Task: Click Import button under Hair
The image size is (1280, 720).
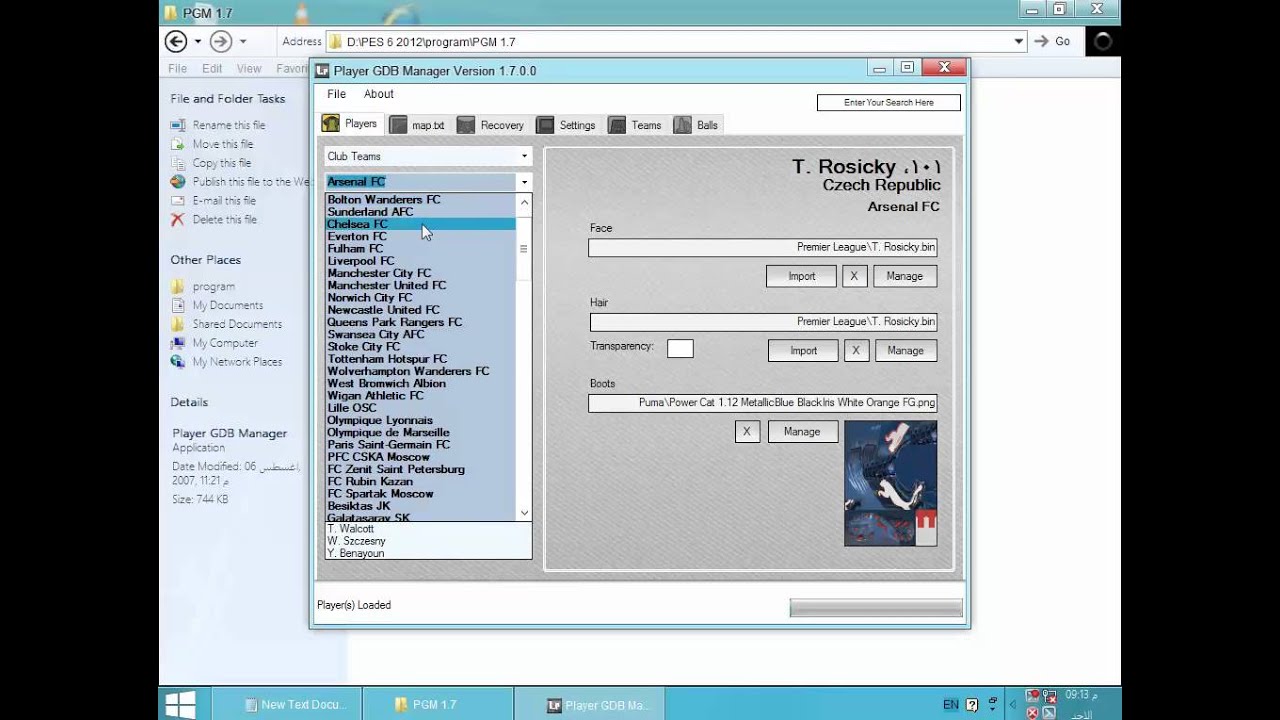Action: coord(803,351)
